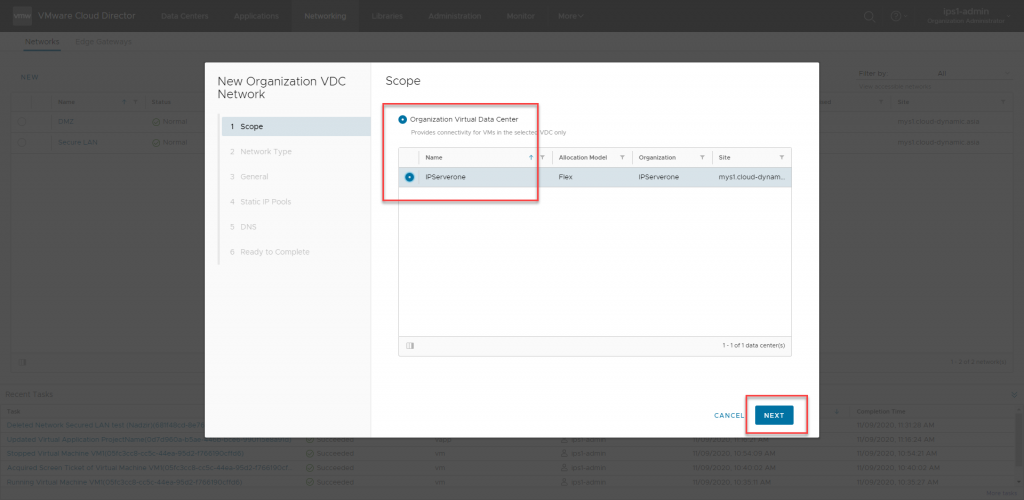This screenshot has height=500, width=1024.
Task: Click CANCEL in the wizard
Action: 729,416
